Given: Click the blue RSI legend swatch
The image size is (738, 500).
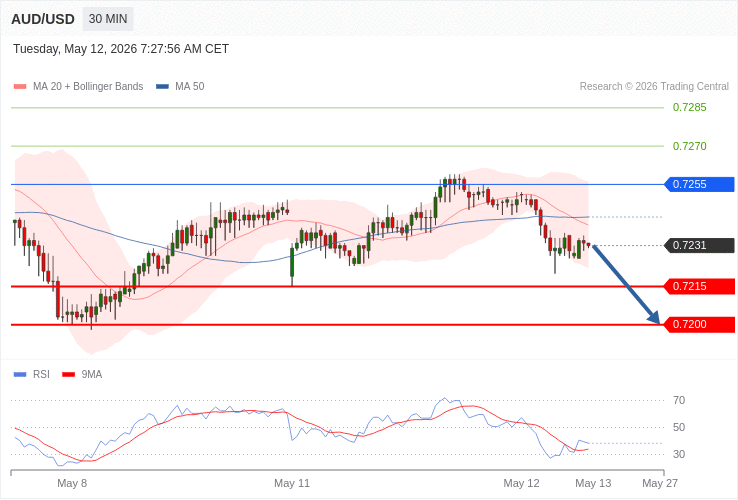Looking at the screenshot, I should click(20, 375).
